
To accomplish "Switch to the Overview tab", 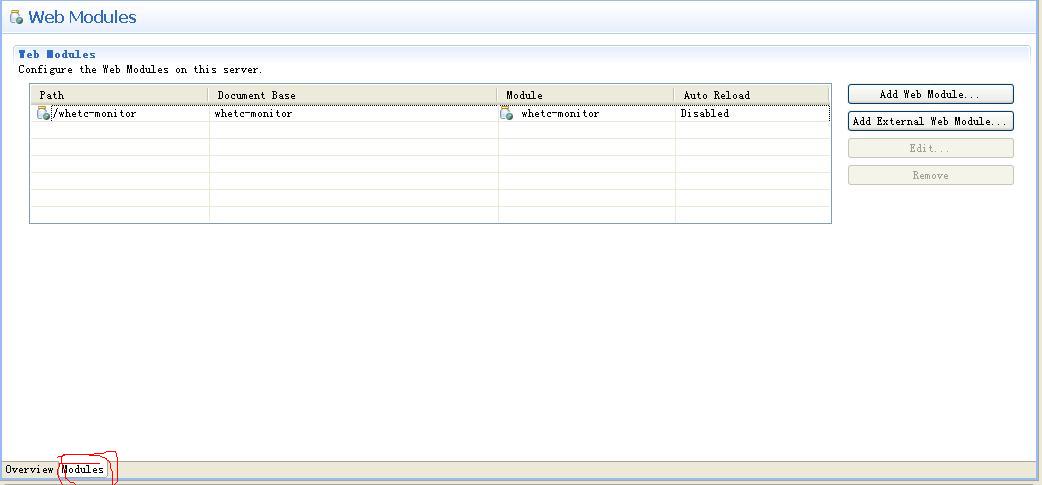I will pos(29,469).
